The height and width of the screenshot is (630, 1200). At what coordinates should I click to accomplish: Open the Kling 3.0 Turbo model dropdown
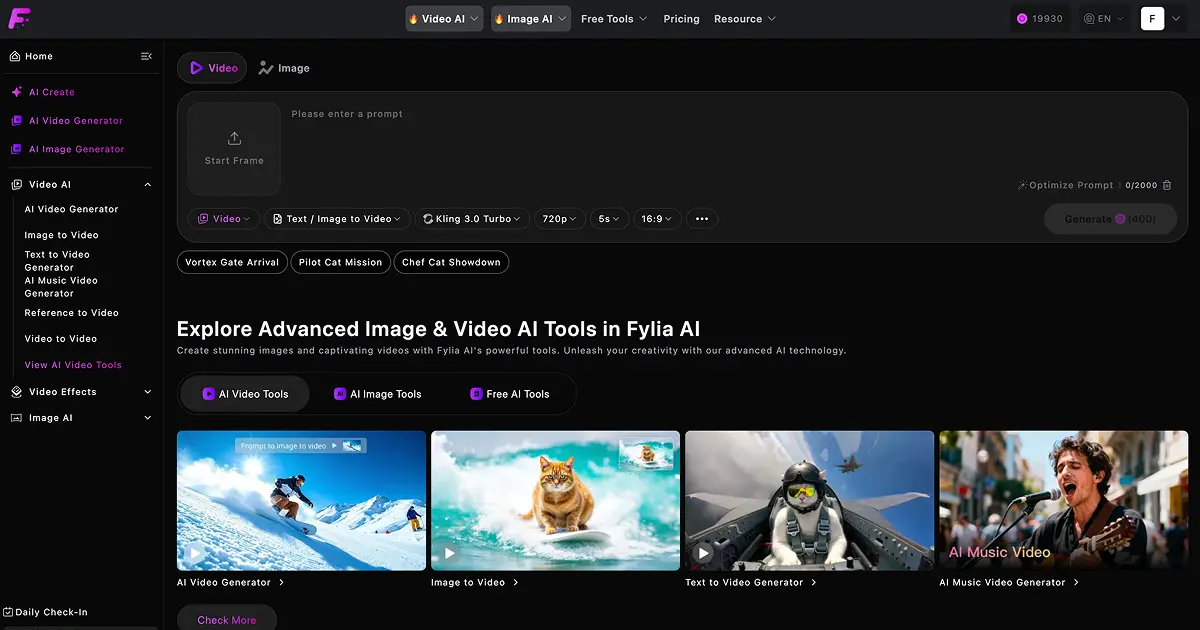click(471, 219)
